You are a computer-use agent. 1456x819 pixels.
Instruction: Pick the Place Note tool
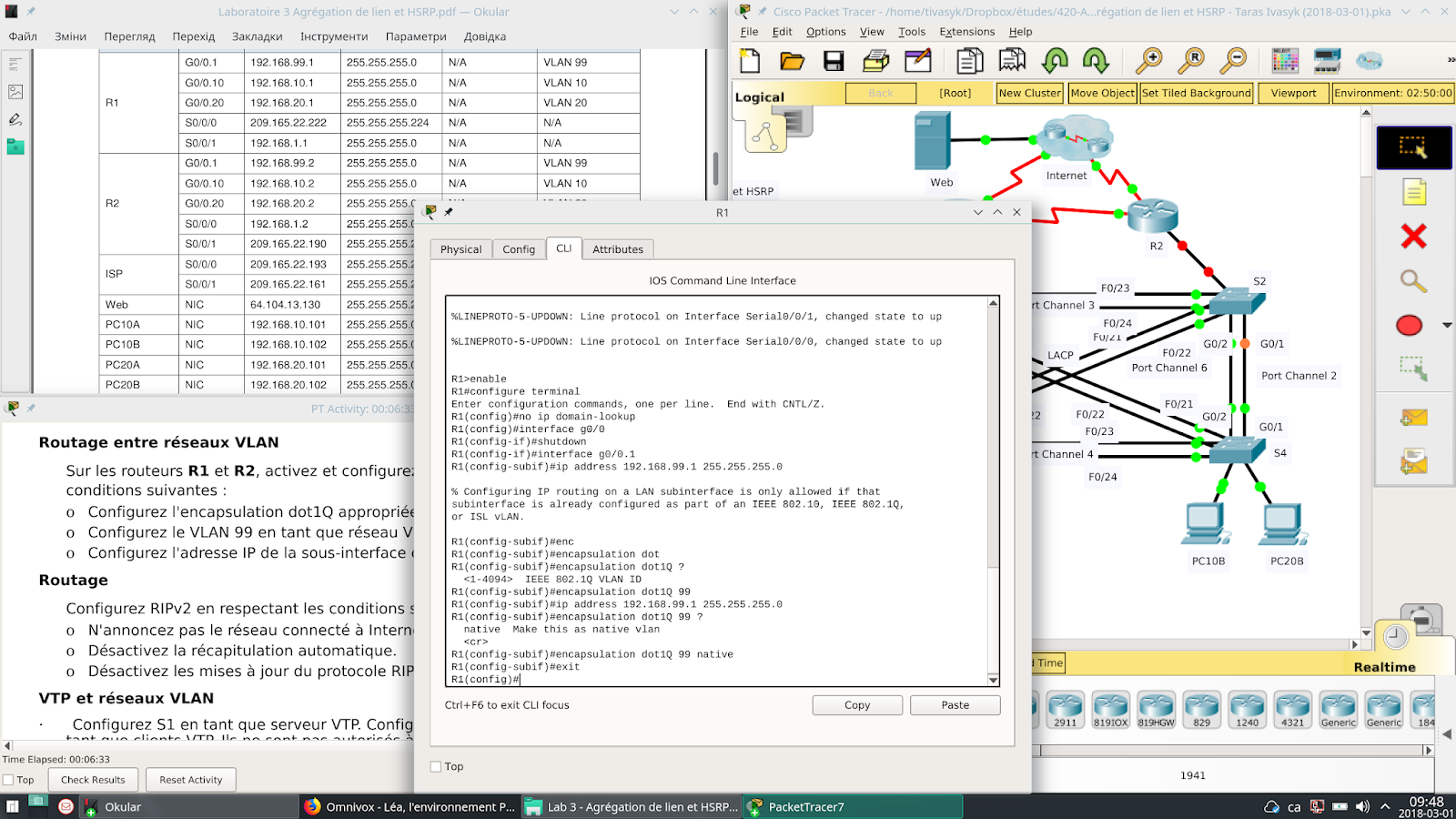pos(1413,192)
